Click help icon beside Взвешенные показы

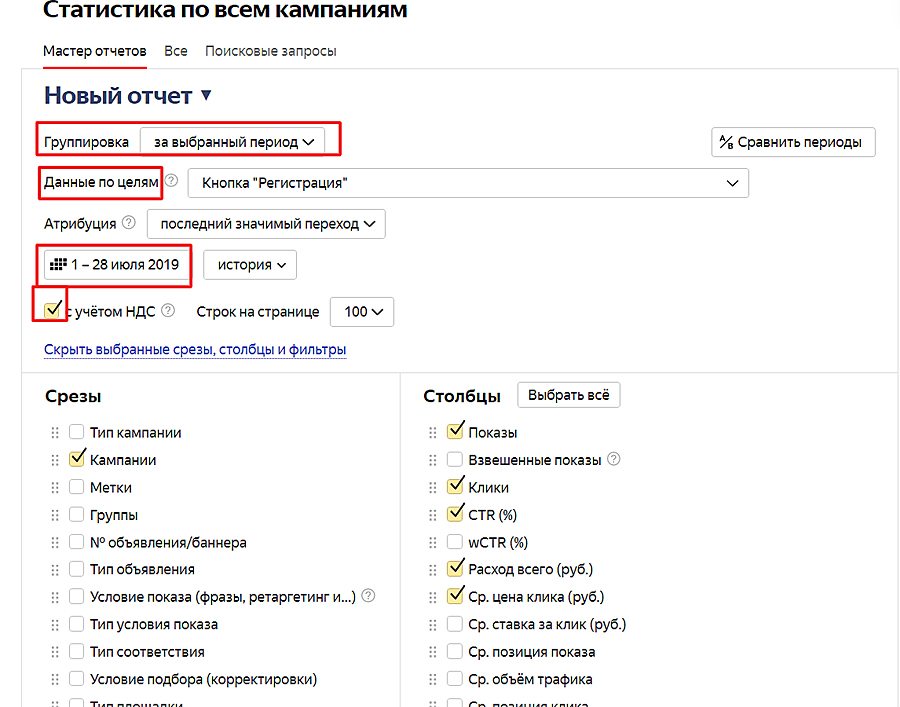[x=614, y=460]
